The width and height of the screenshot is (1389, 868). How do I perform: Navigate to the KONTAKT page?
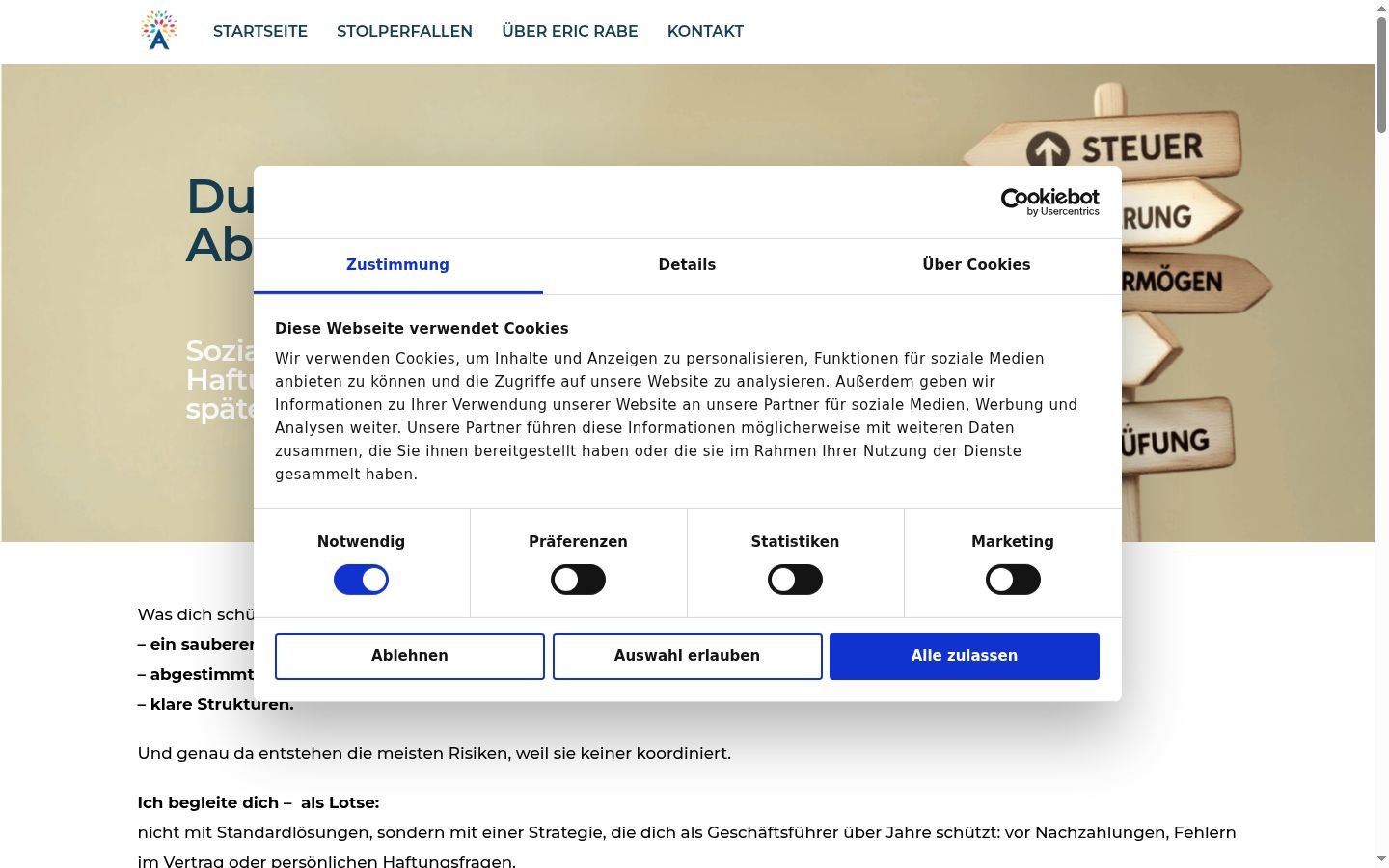point(705,31)
